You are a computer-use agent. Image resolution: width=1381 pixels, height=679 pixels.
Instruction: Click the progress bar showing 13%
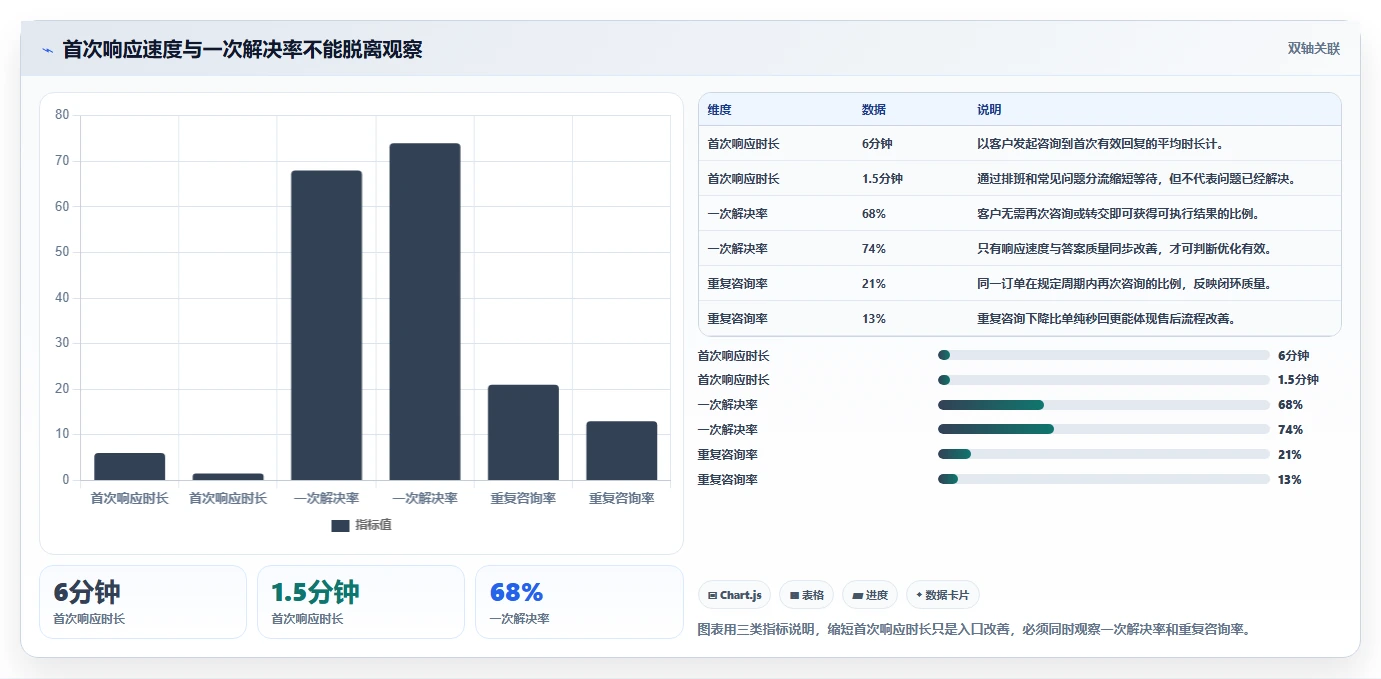tap(1103, 480)
